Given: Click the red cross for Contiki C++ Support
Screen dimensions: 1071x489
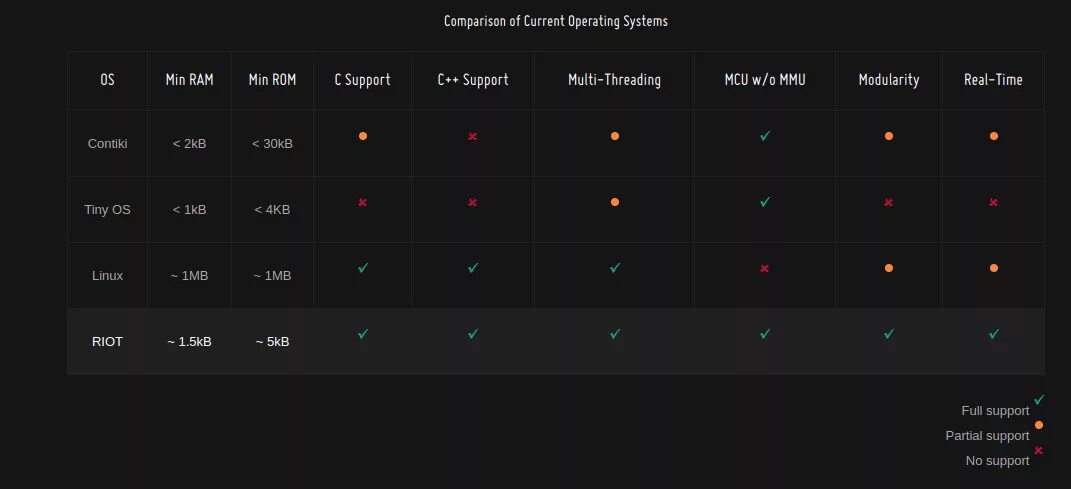Looking at the screenshot, I should (x=473, y=137).
